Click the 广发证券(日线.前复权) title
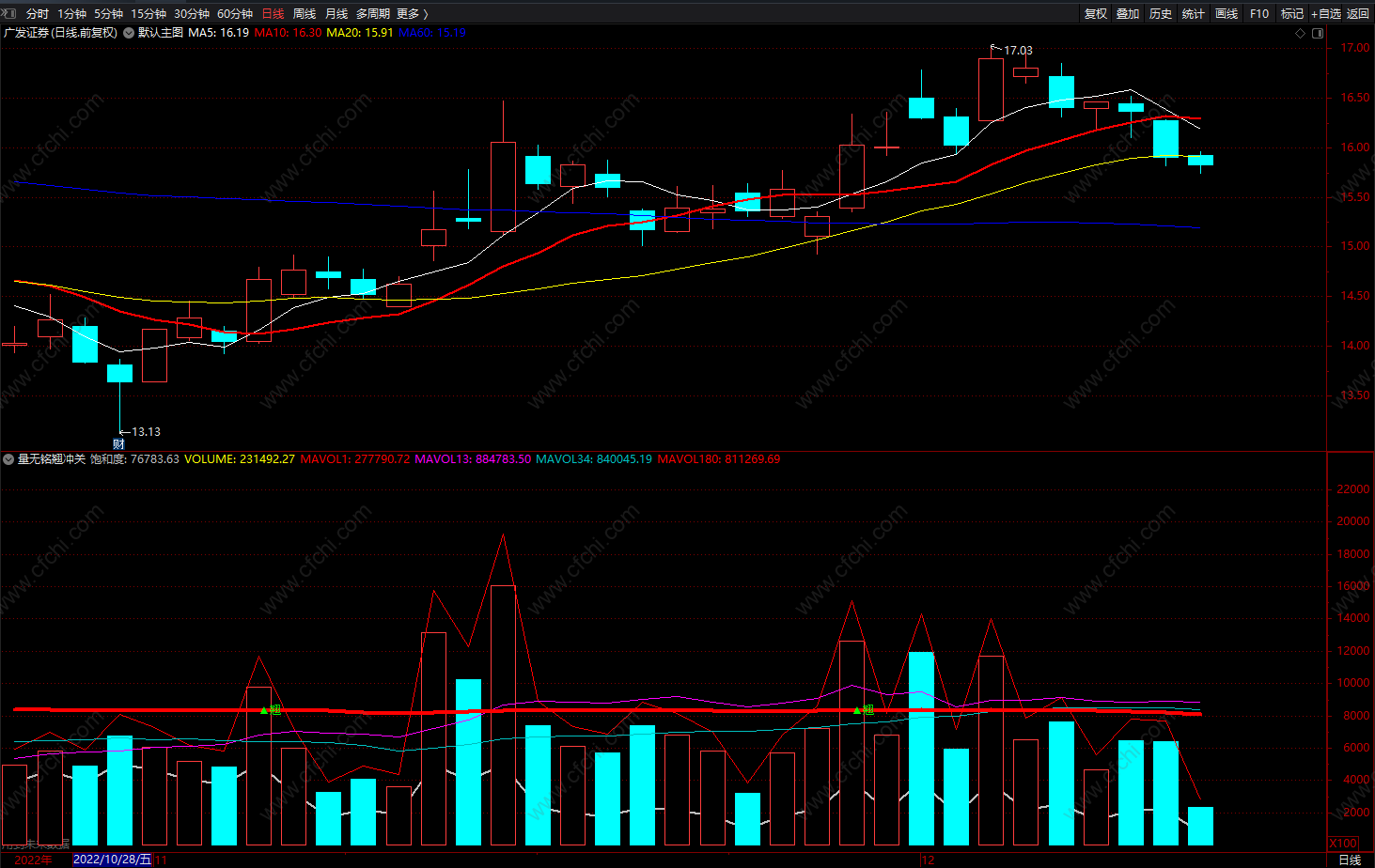The image size is (1375, 868). coord(61,33)
